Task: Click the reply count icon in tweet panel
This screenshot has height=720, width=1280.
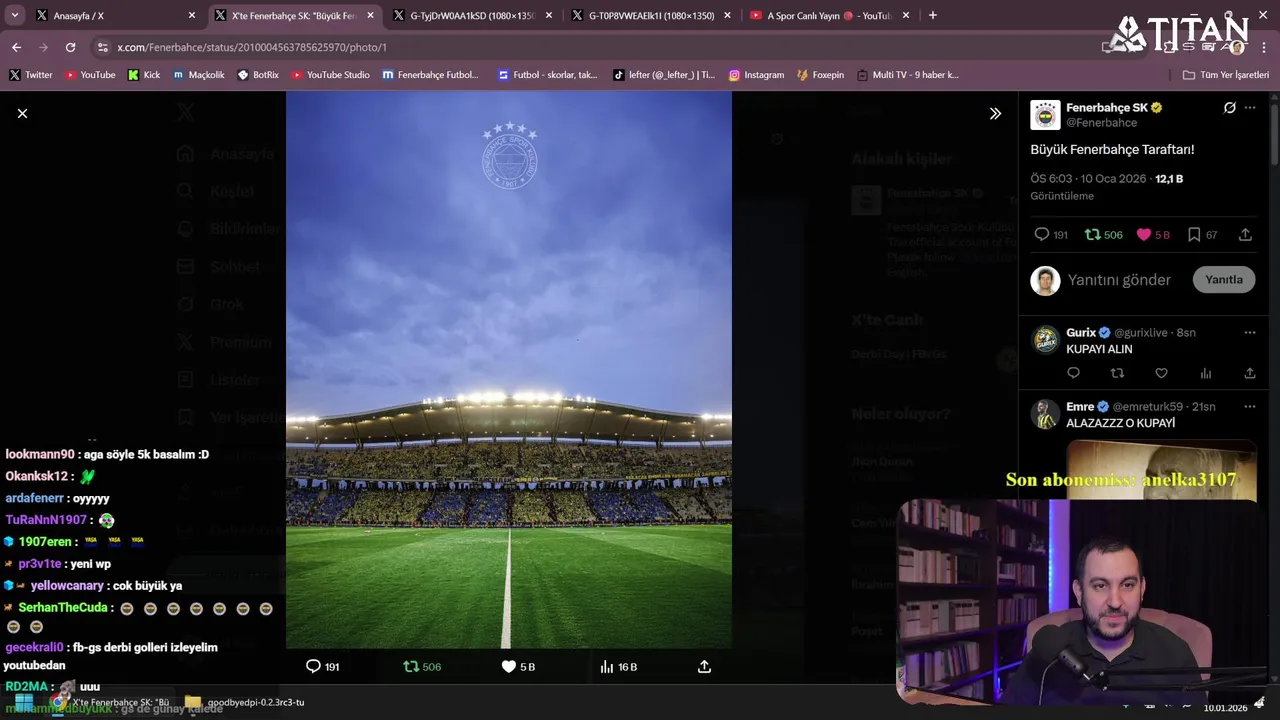Action: pyautogui.click(x=1042, y=235)
